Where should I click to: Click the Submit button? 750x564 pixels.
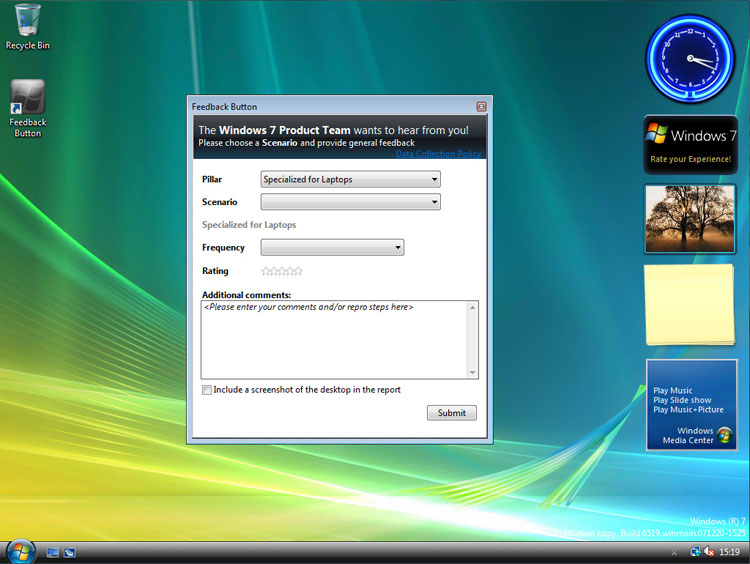452,413
